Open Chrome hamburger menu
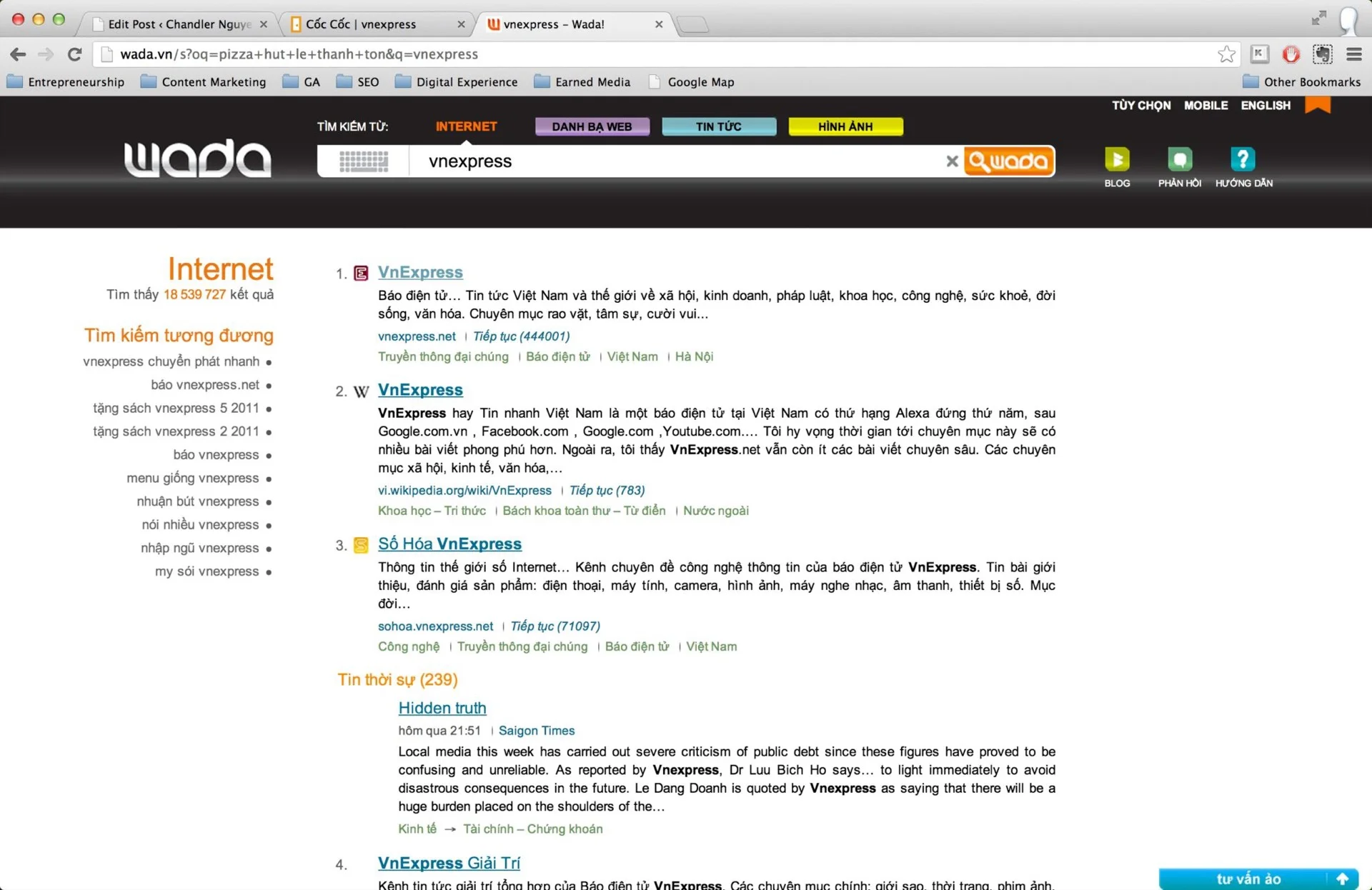This screenshot has width=1372, height=890. pyautogui.click(x=1353, y=54)
